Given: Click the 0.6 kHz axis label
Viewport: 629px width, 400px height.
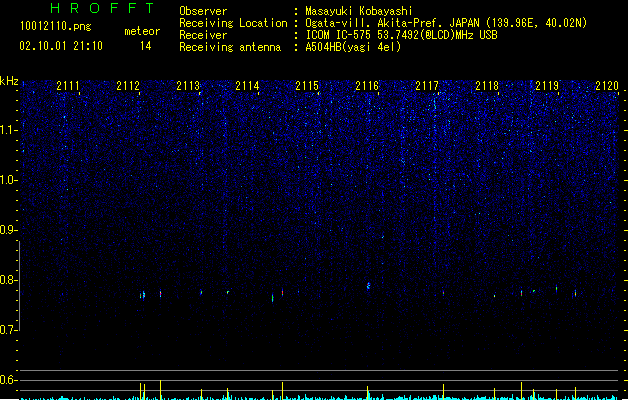Looking at the screenshot, I should (8, 380).
